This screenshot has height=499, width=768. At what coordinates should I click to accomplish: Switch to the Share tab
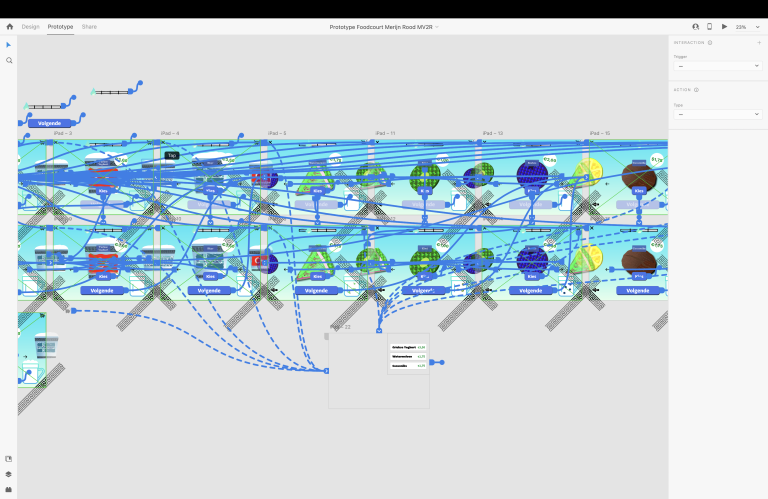point(89,27)
